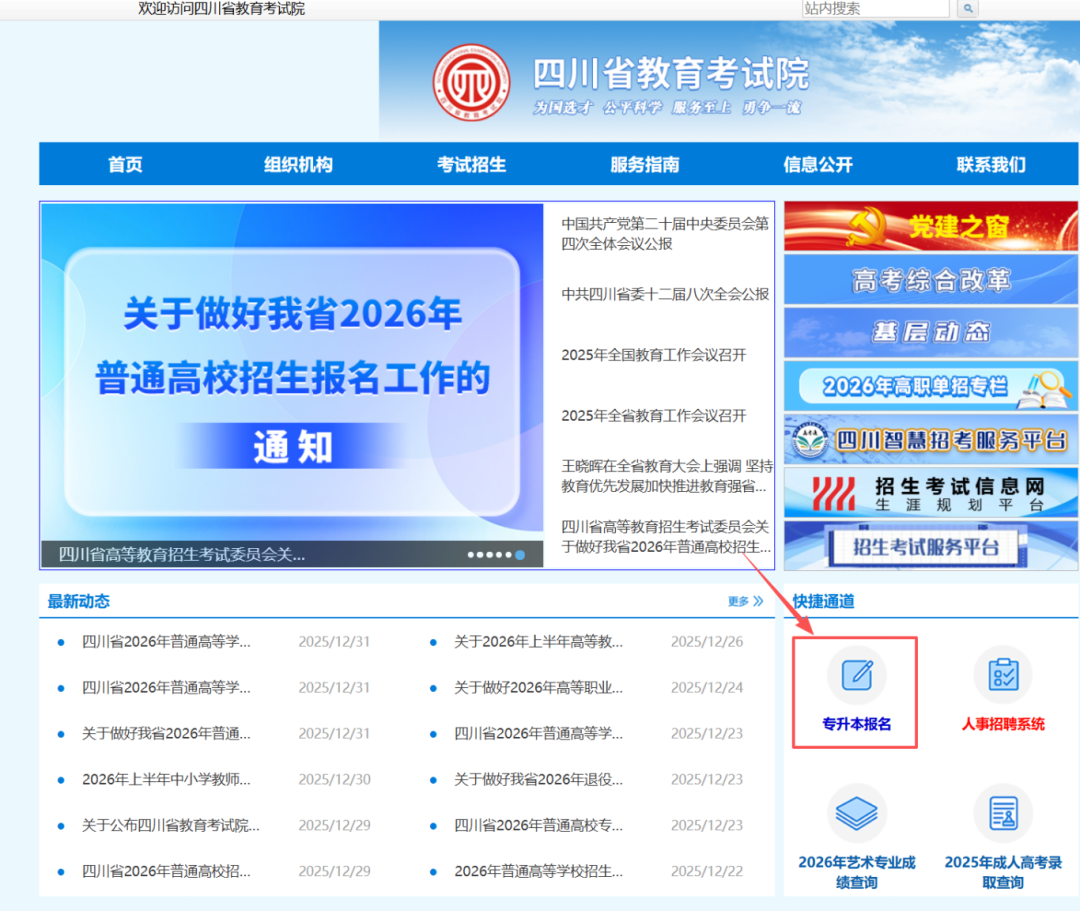Open the 党建之窗 banner
1080x911 pixels.
pos(931,227)
